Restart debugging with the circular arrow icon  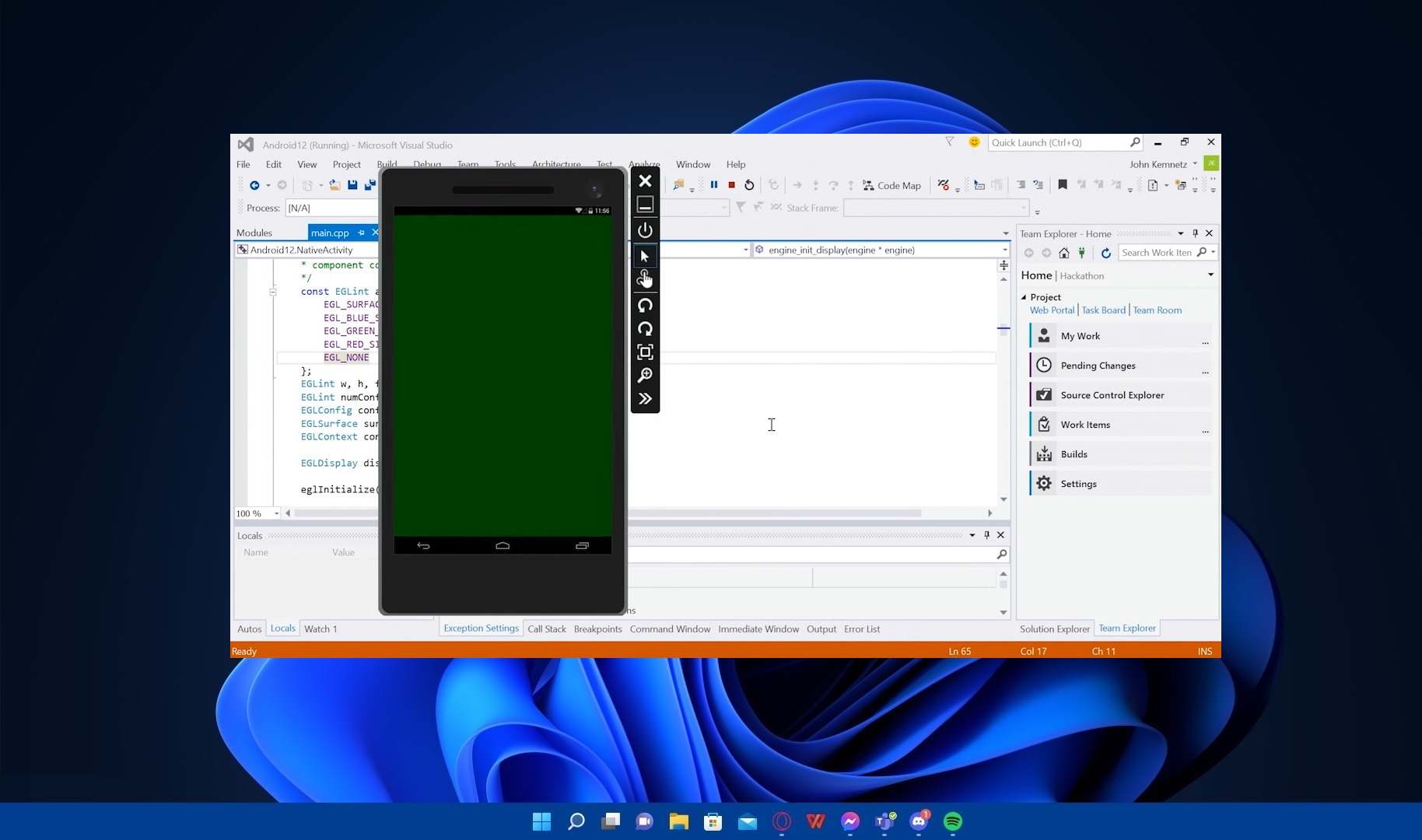tap(748, 185)
